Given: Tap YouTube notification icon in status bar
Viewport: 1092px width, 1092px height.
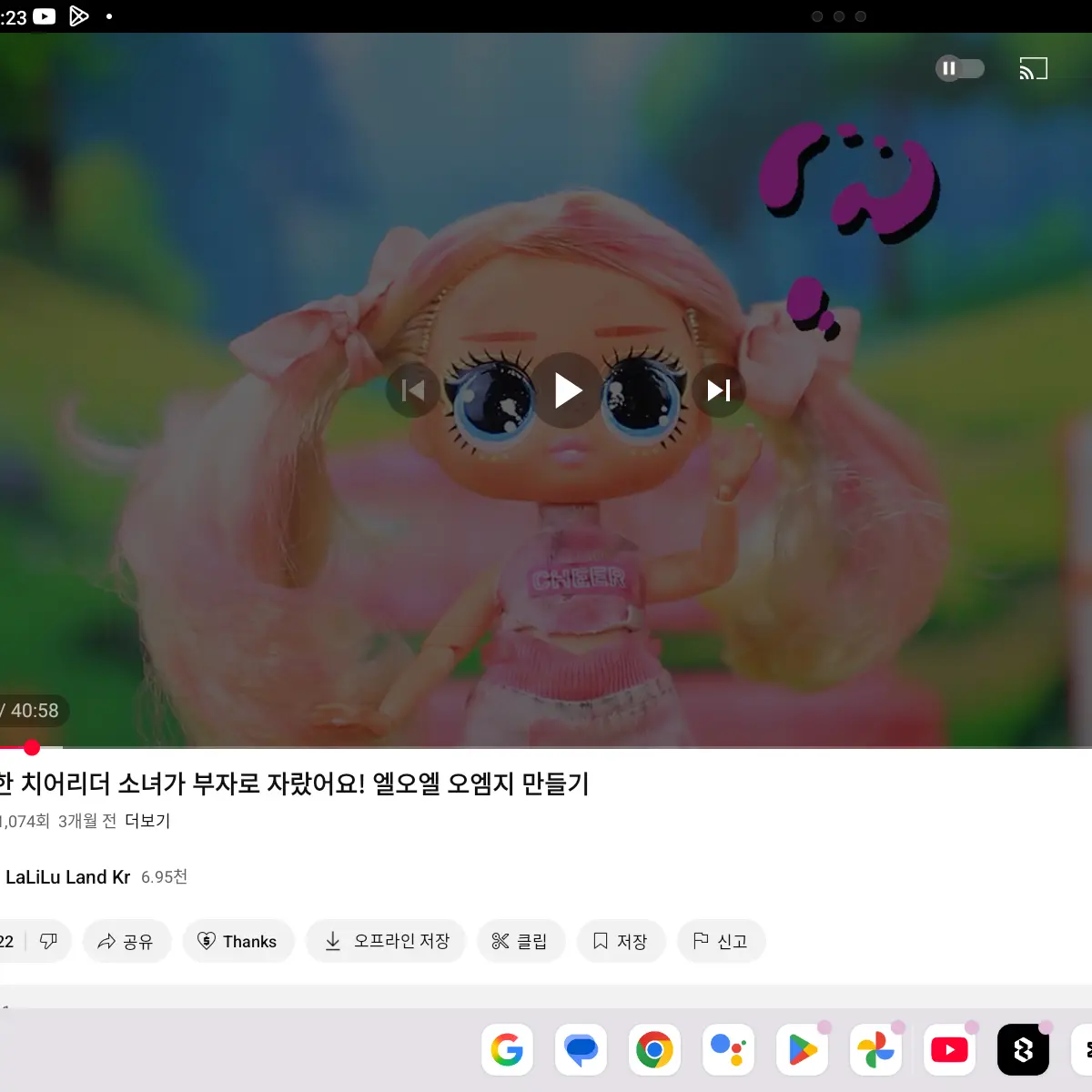Looking at the screenshot, I should tap(45, 16).
